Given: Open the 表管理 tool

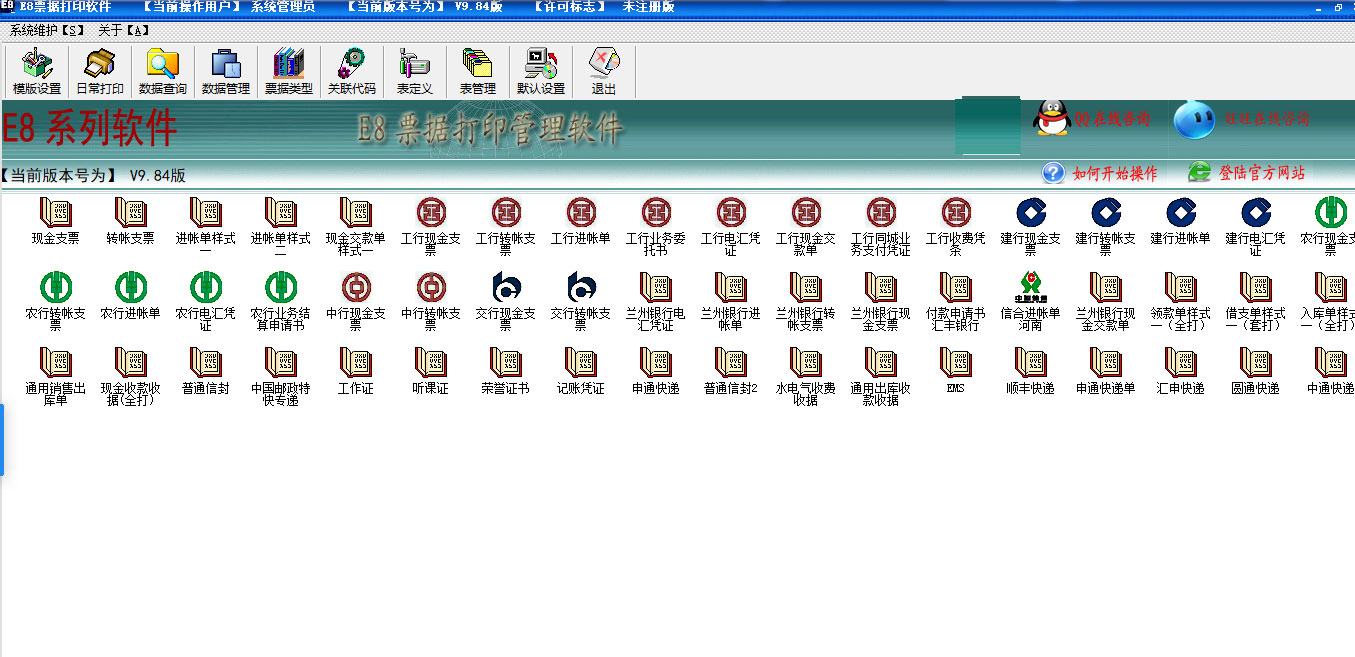Looking at the screenshot, I should click(x=478, y=71).
